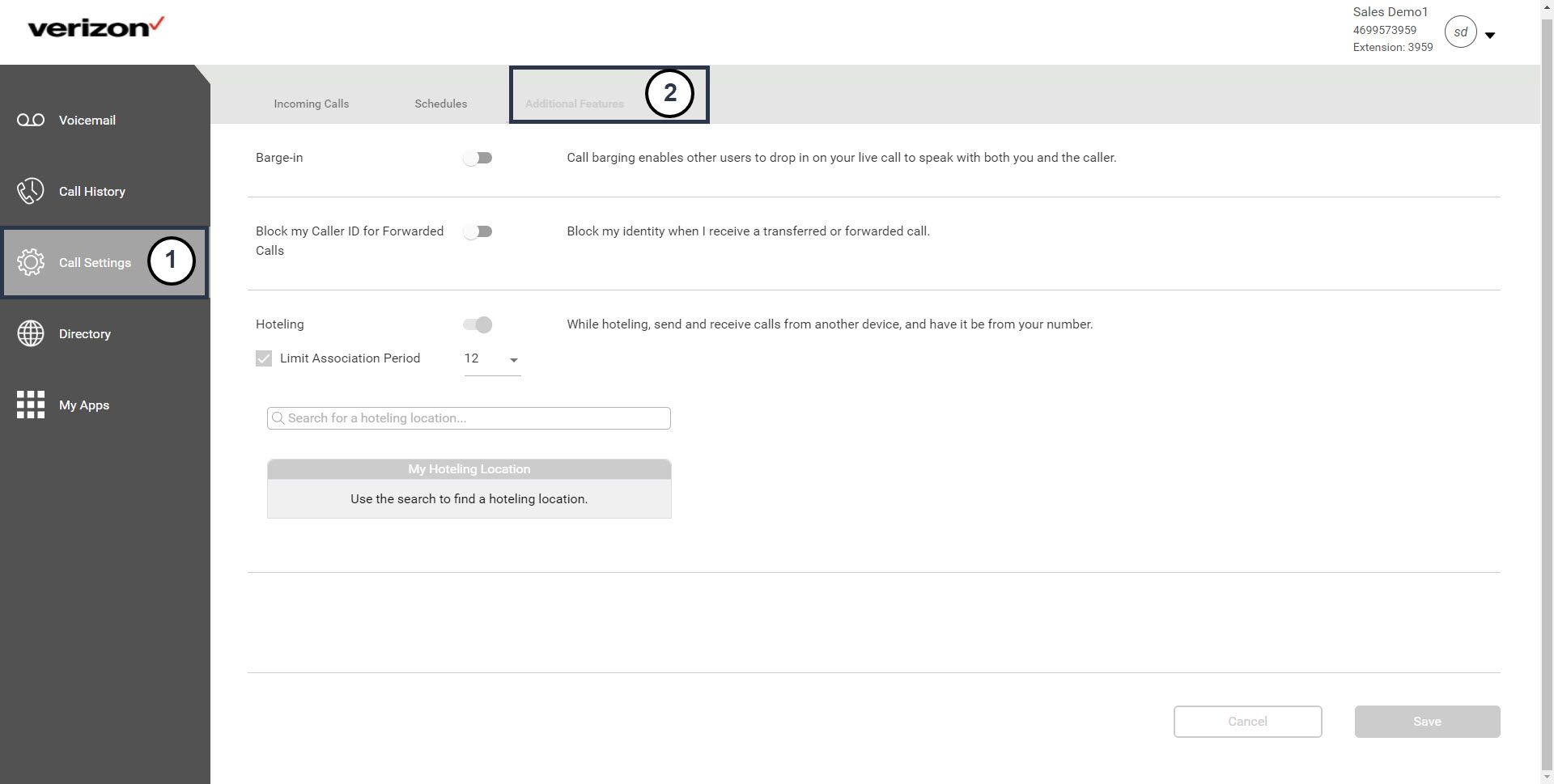Select the Call Settings gear icon

[x=31, y=262]
